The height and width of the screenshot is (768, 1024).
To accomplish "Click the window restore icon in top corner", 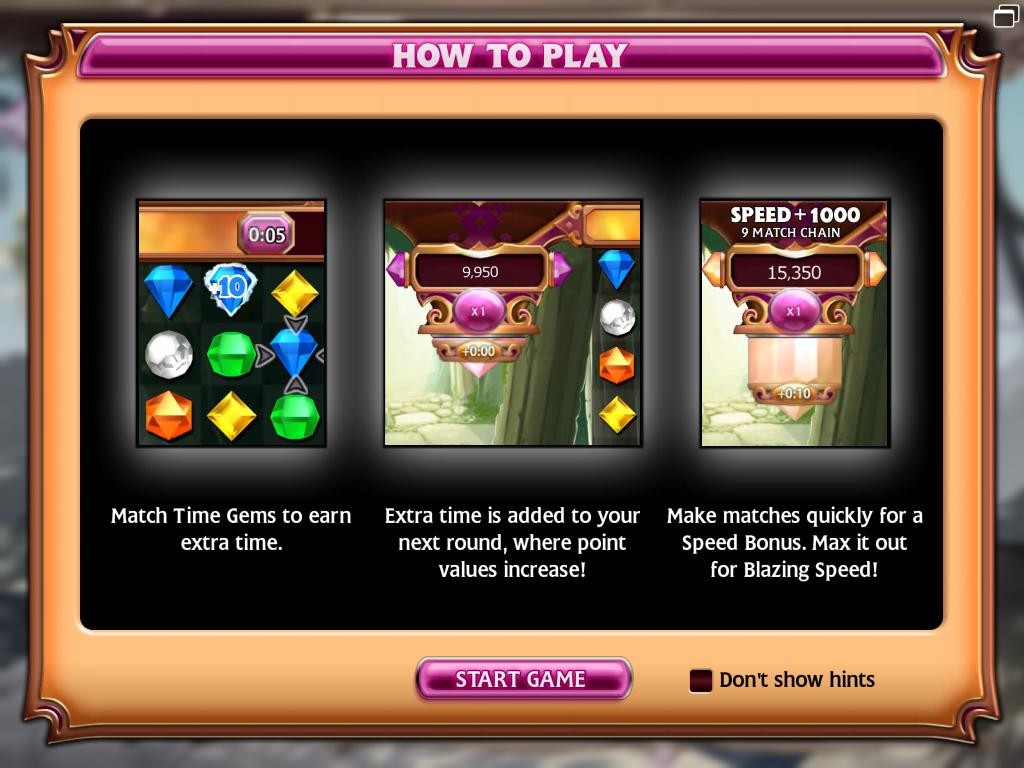I will [x=1006, y=15].
